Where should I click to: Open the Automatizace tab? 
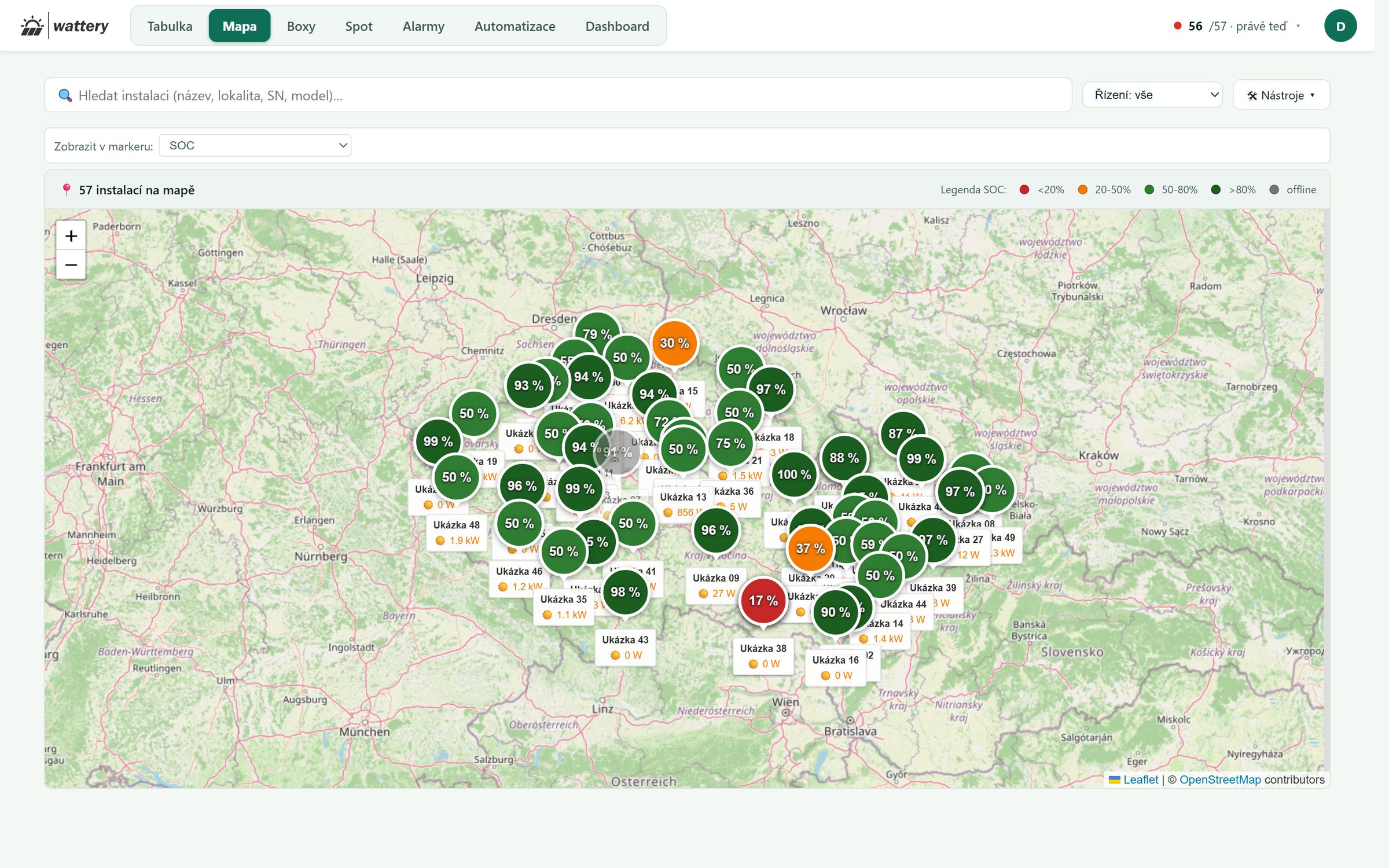point(515,26)
